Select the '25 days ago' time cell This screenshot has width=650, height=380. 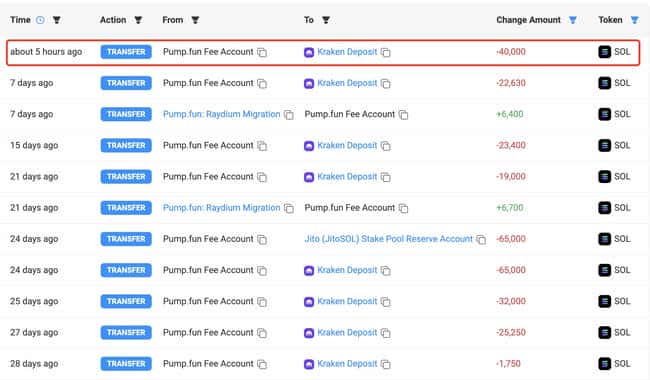pos(34,301)
